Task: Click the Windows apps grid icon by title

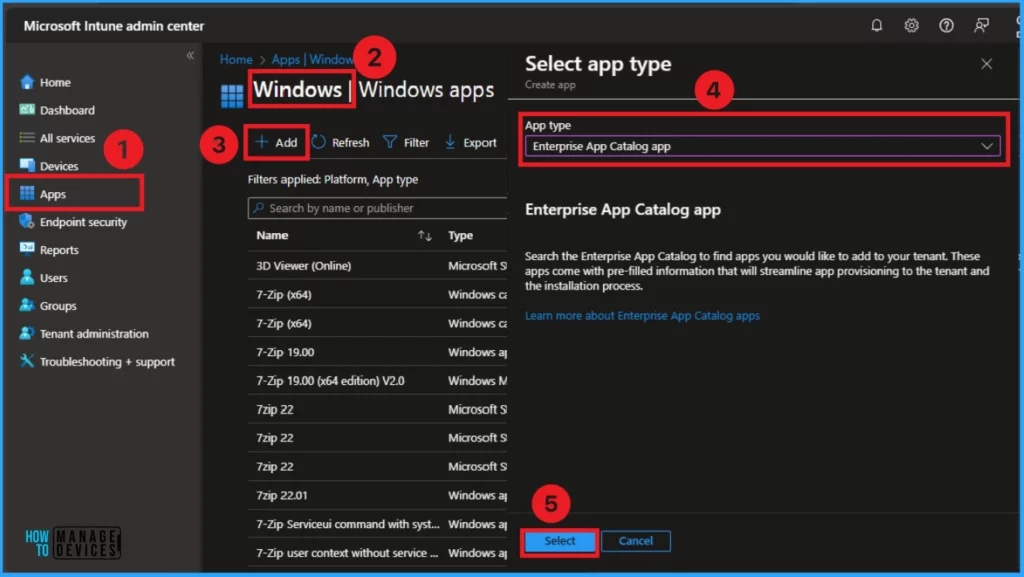Action: tap(232, 96)
